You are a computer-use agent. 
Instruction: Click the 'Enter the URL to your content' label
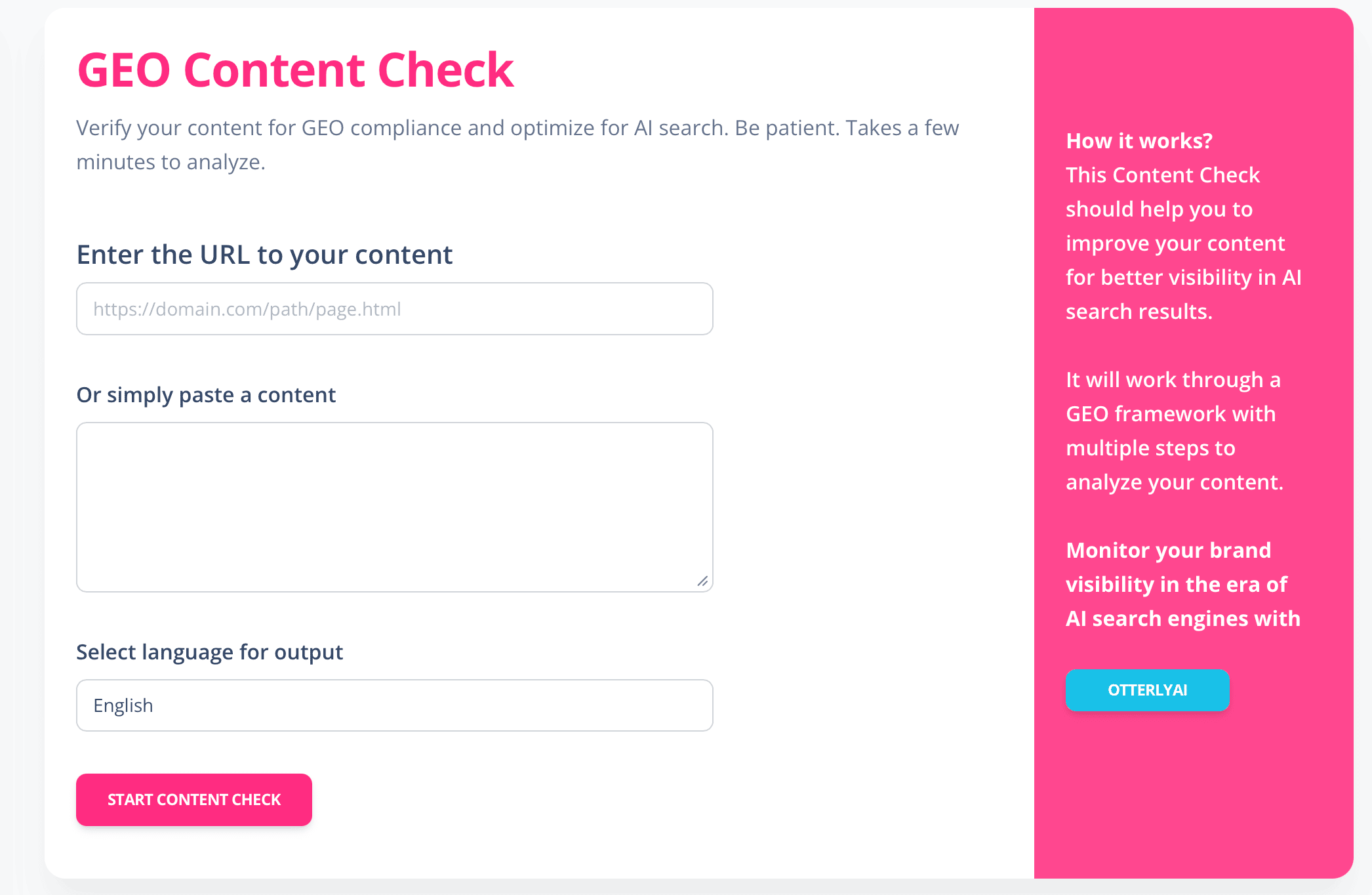click(264, 255)
